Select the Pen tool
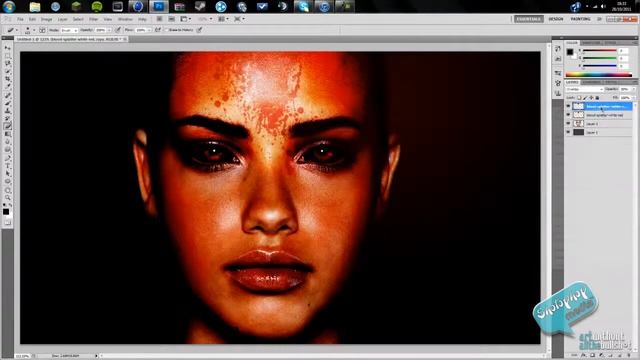 pos(8,158)
